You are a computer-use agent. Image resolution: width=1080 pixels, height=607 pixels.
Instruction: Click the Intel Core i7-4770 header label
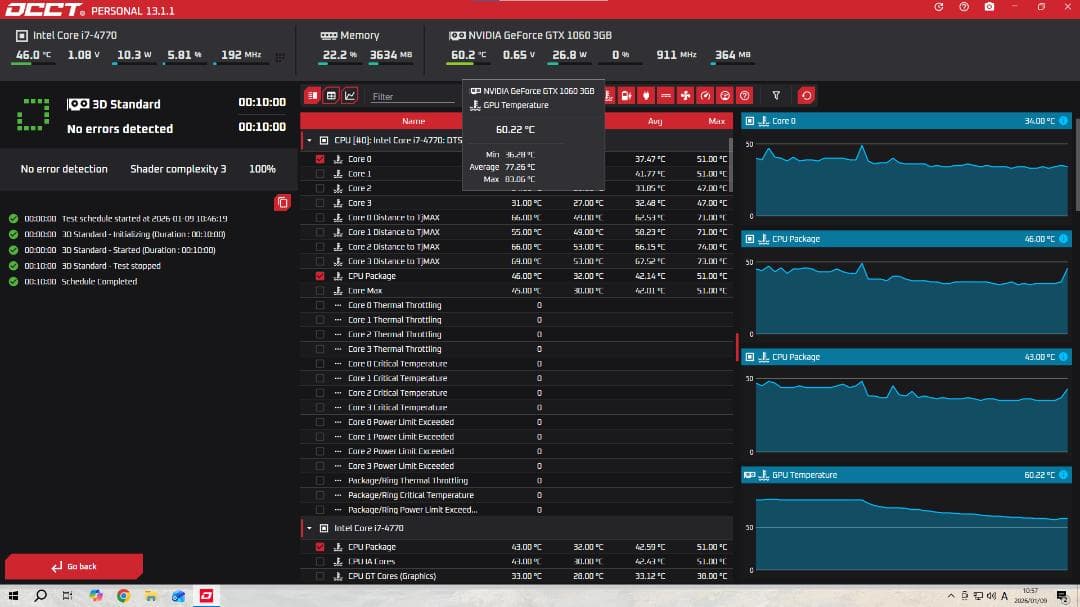(75, 35)
